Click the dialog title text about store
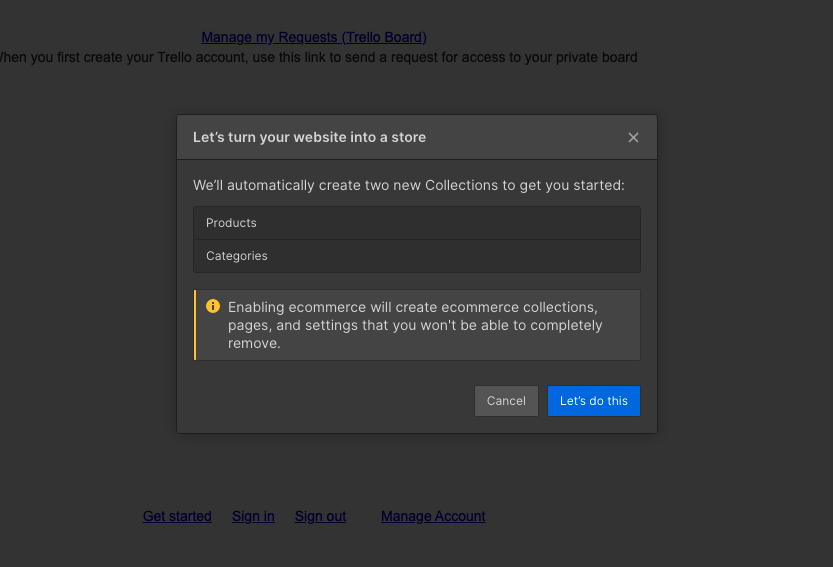Viewport: 833px width, 567px height. (309, 137)
